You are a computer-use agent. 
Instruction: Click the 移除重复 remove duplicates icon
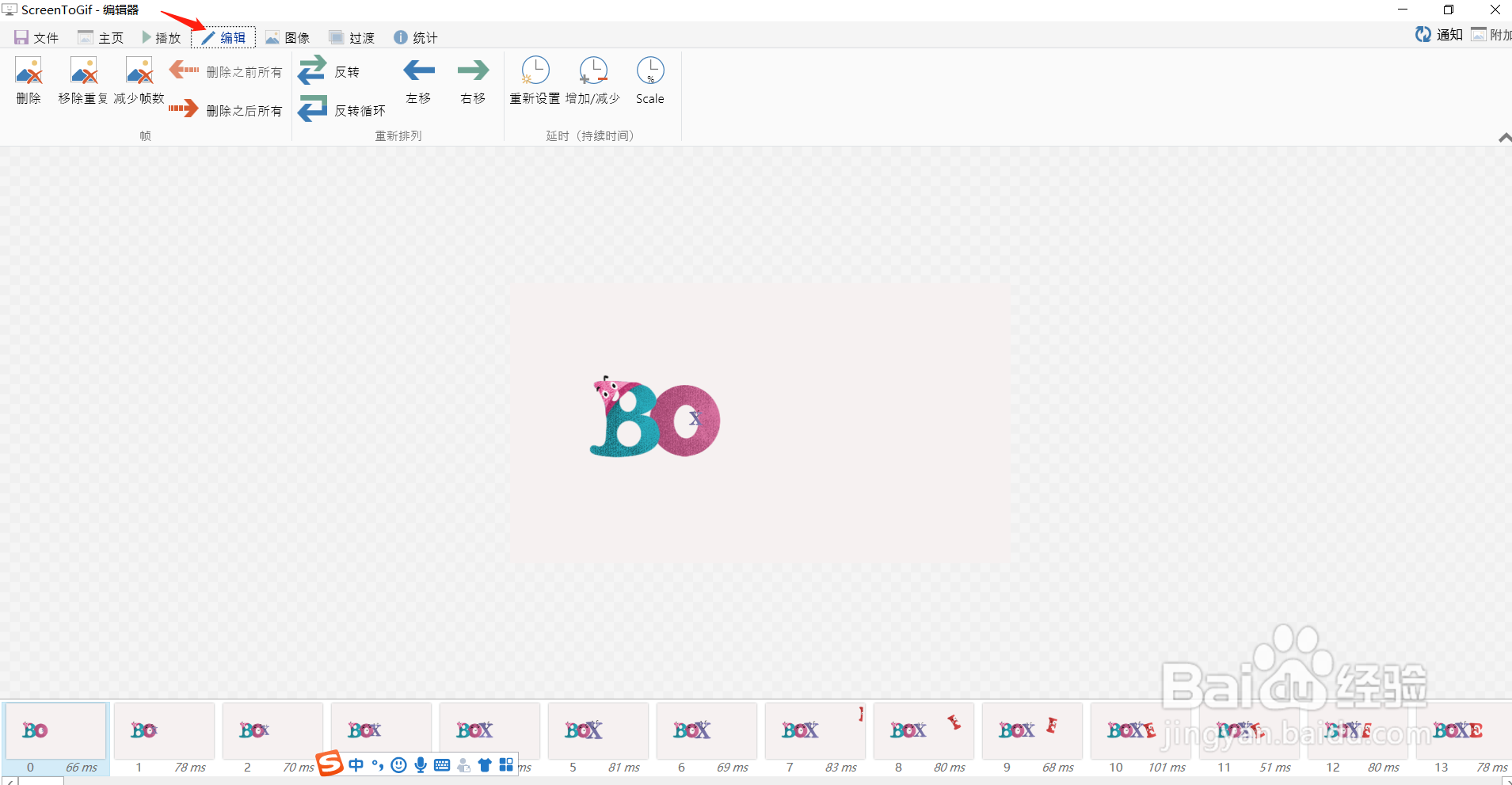84,71
